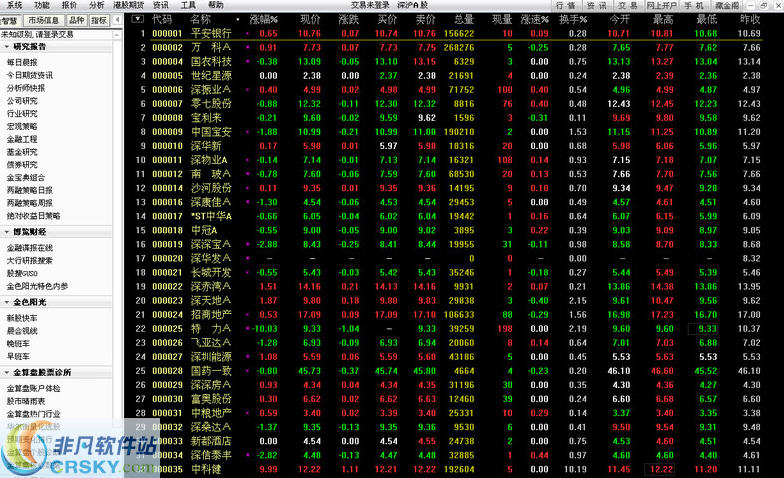
Task: Sort by 换手% column header
Action: pos(573,20)
